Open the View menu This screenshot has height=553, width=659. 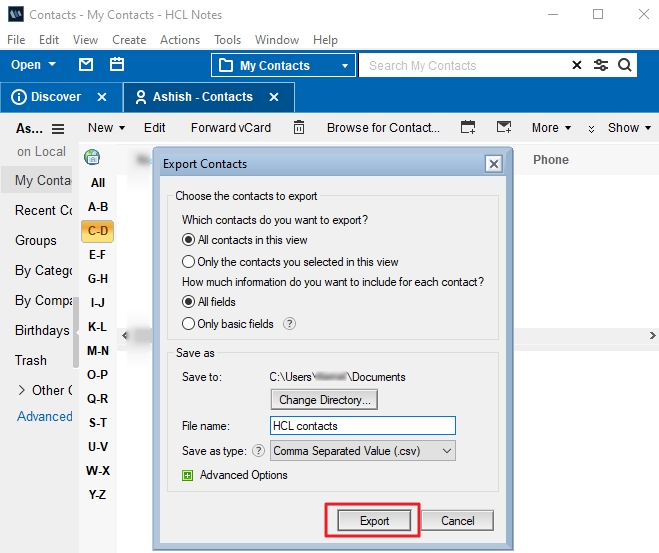(x=85, y=40)
